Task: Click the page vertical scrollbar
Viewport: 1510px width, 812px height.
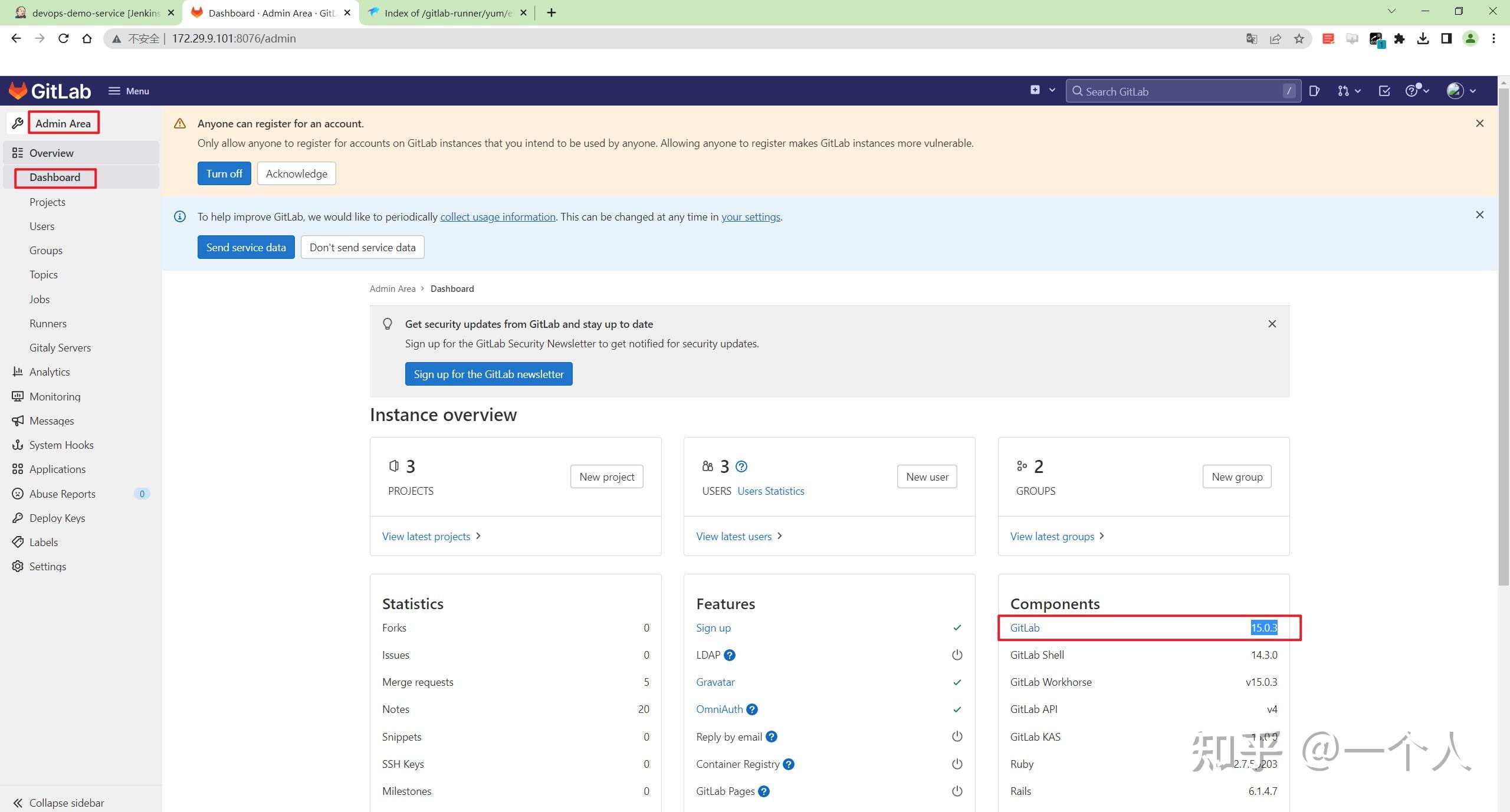Action: pos(1504,336)
